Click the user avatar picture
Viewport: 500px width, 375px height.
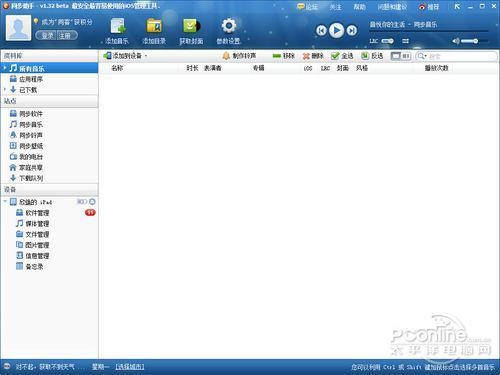(18, 28)
